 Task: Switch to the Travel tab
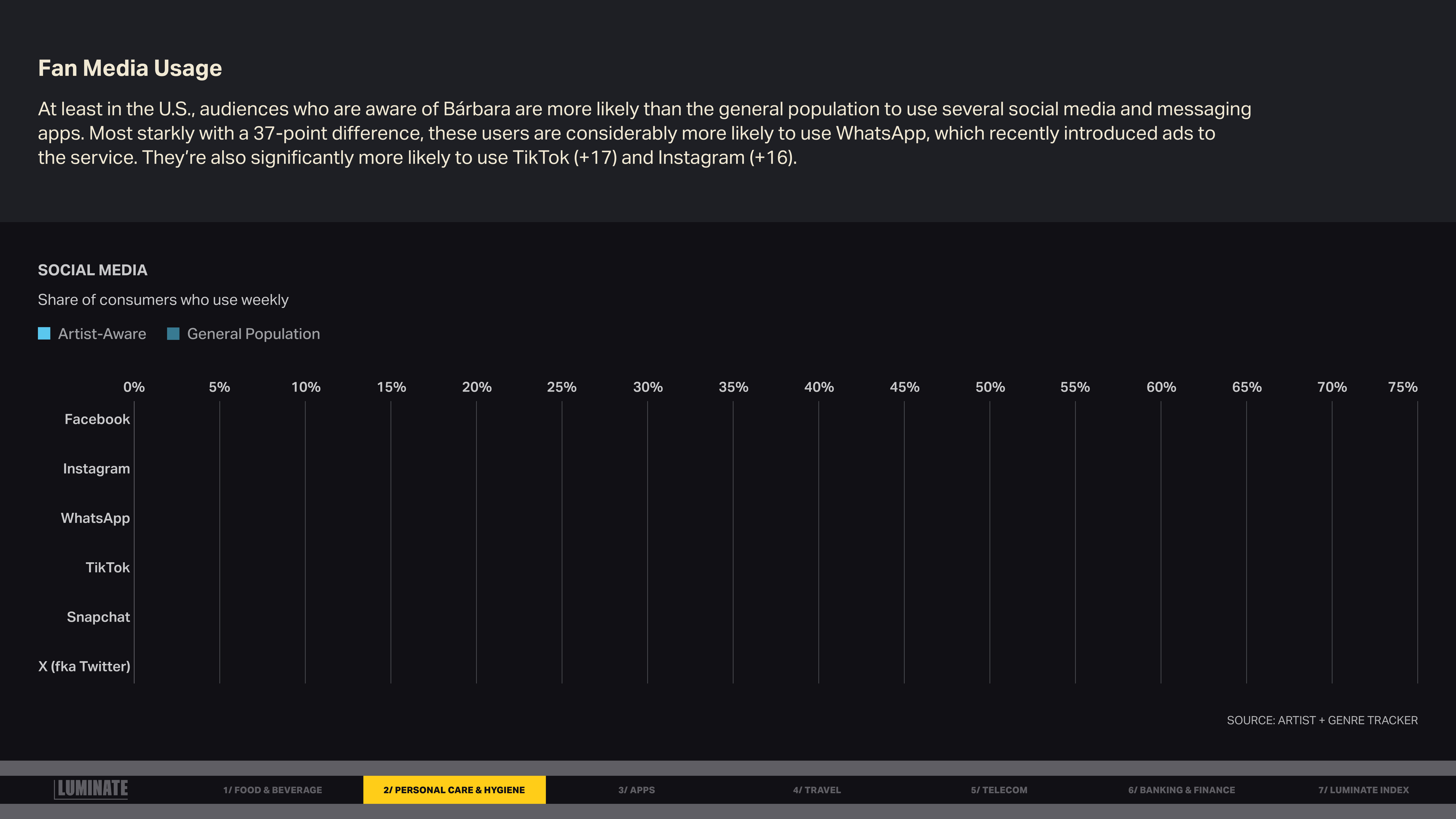point(817,790)
